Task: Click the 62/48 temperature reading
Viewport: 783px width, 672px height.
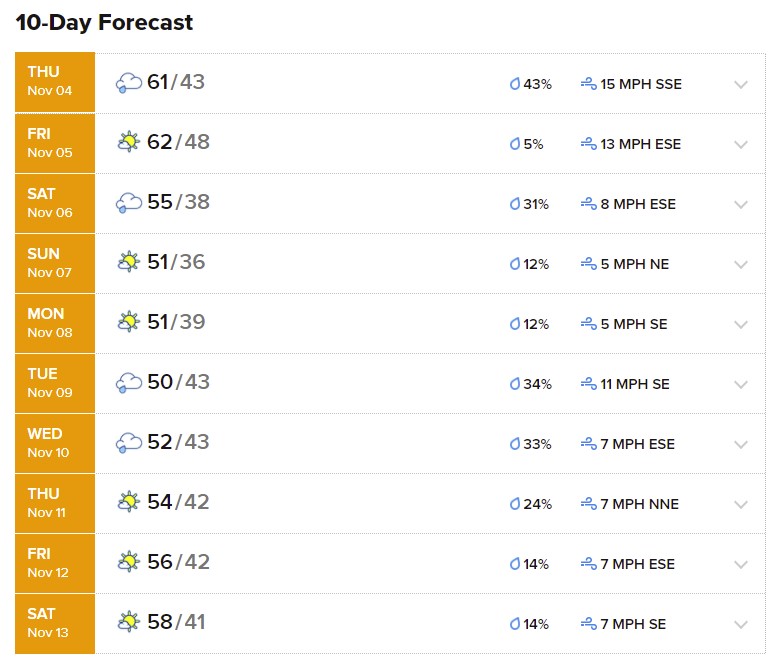Action: (178, 142)
